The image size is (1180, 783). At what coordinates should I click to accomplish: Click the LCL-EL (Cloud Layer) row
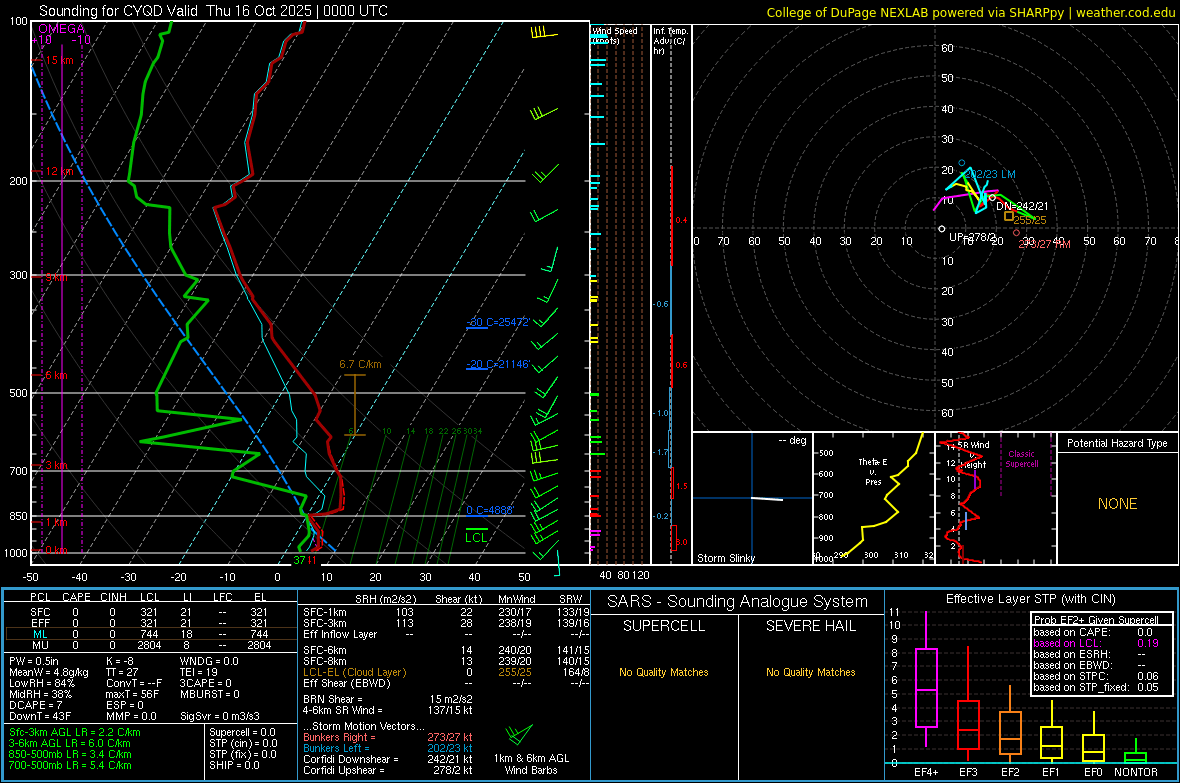(446, 672)
